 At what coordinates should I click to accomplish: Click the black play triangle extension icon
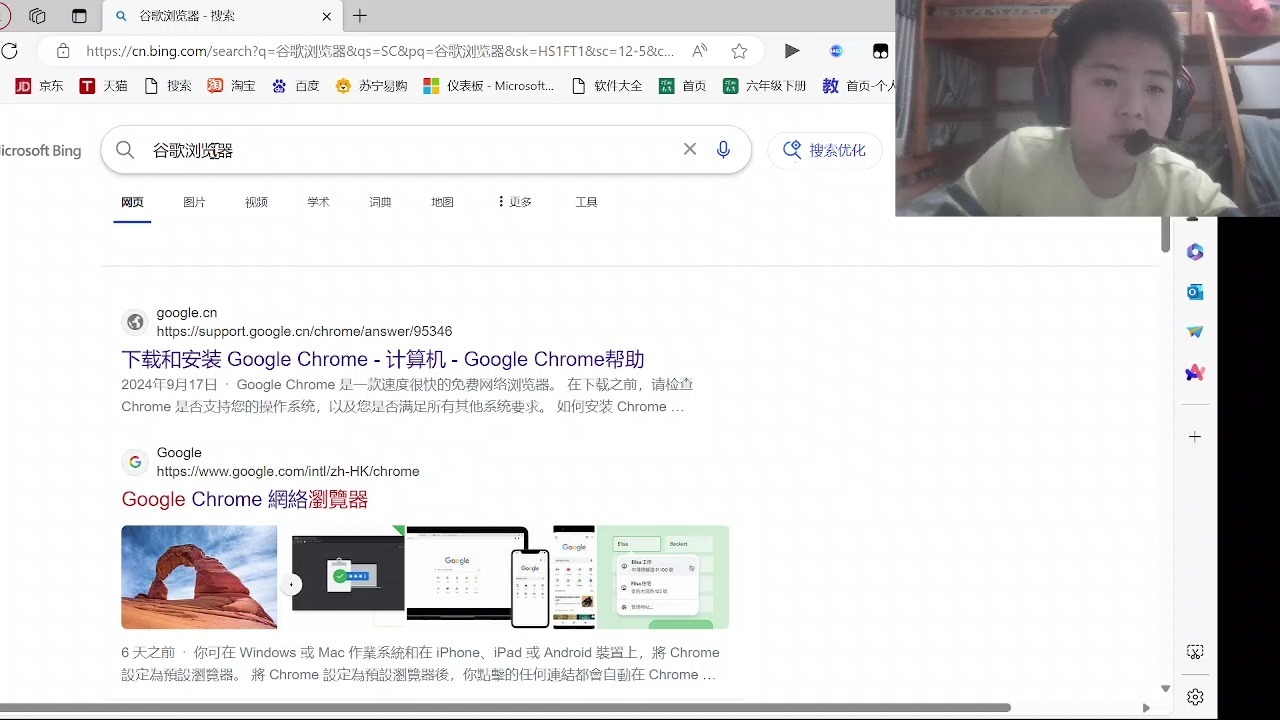[x=792, y=51]
